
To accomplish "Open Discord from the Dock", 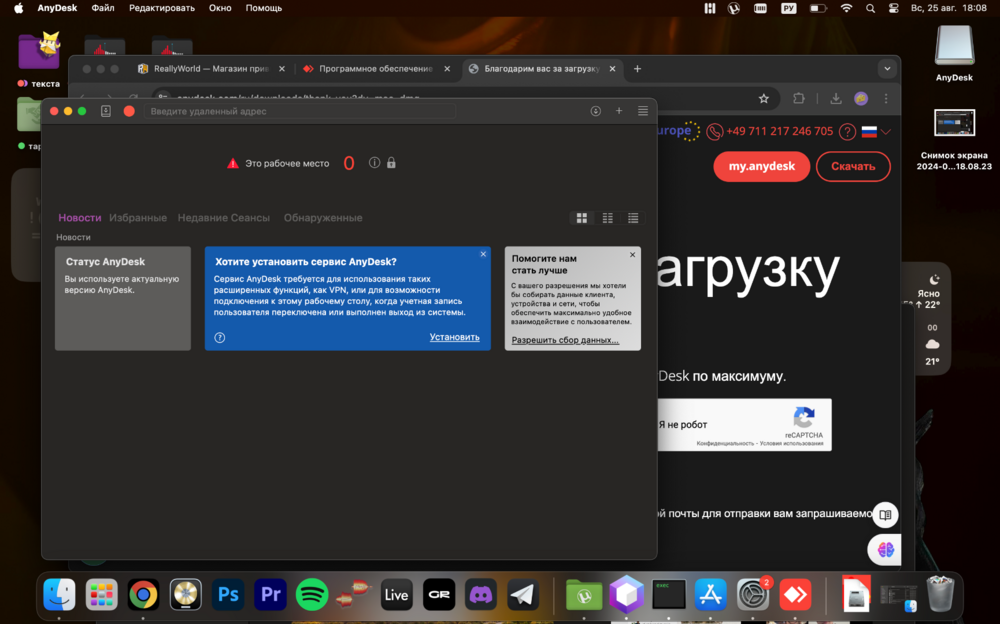I will pyautogui.click(x=480, y=595).
